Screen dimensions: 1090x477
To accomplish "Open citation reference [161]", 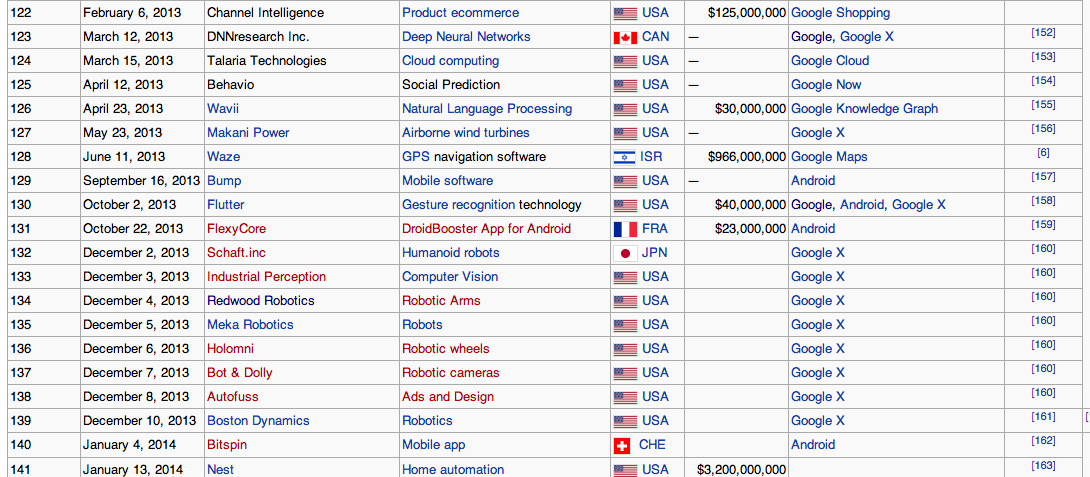I will click(x=1043, y=417).
